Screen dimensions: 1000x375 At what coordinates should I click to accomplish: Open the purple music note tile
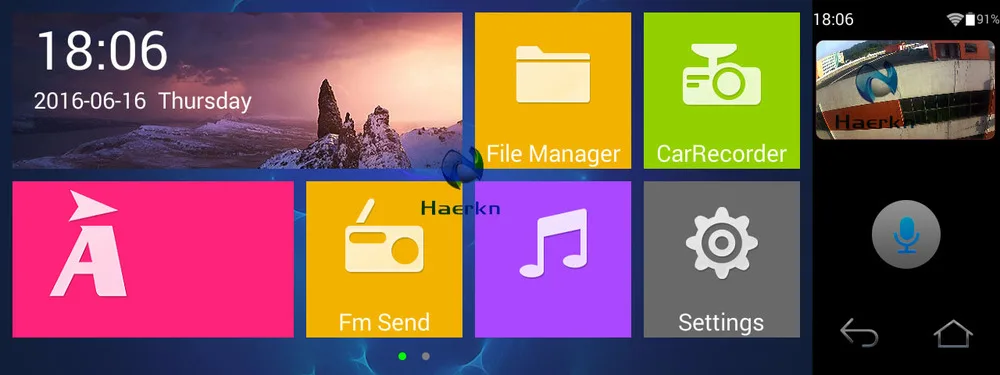point(553,259)
